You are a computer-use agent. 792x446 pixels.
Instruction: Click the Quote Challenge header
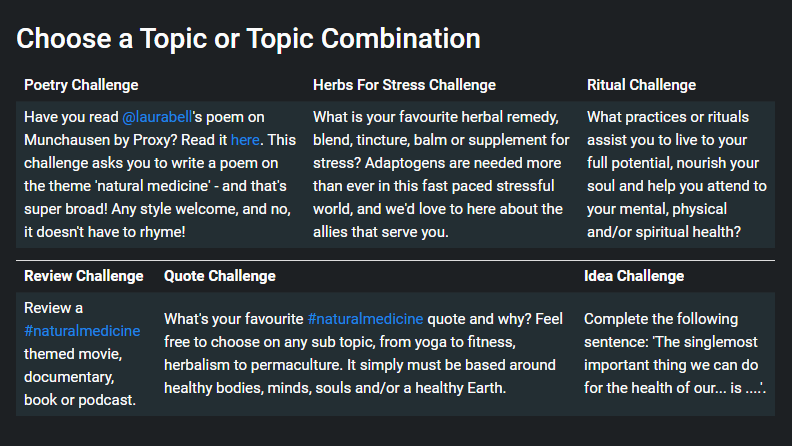(220, 276)
